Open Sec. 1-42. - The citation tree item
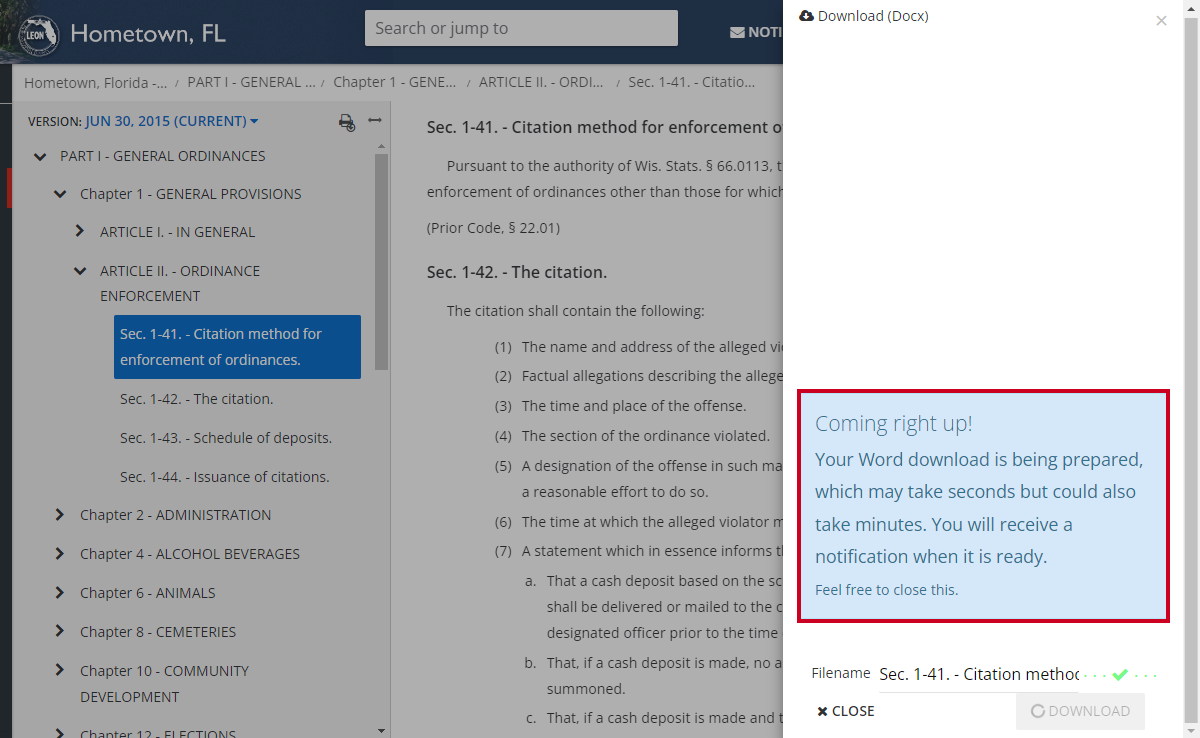The width and height of the screenshot is (1200, 738). pos(196,399)
